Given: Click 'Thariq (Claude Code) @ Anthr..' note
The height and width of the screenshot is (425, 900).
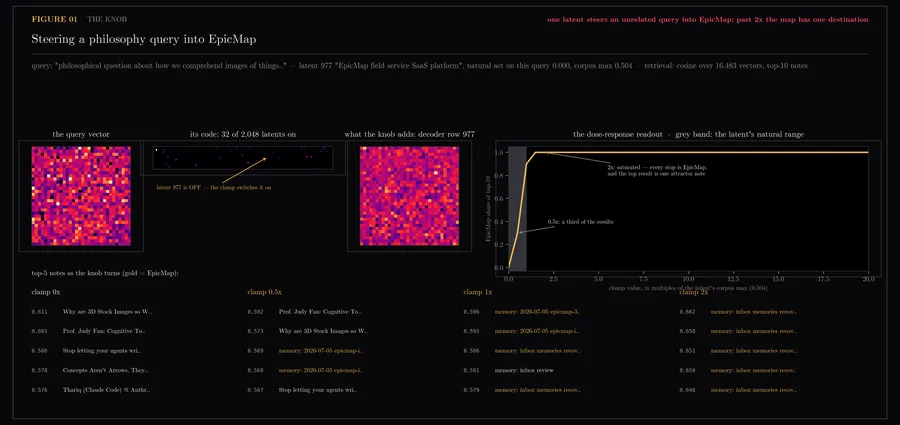Looking at the screenshot, I should 107,390.
